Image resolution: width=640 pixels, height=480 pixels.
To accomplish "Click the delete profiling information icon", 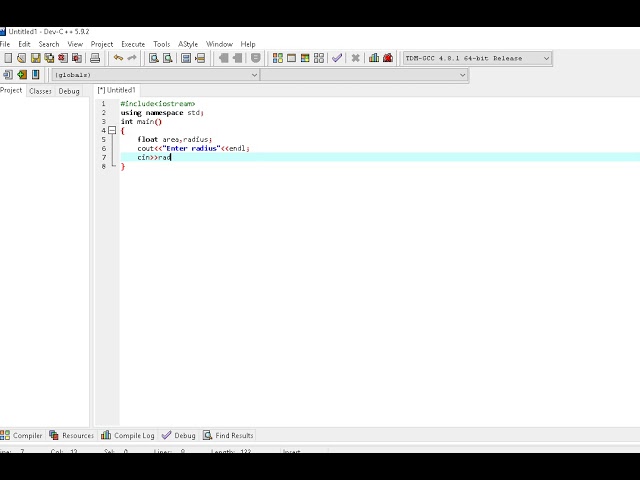I will click(388, 58).
